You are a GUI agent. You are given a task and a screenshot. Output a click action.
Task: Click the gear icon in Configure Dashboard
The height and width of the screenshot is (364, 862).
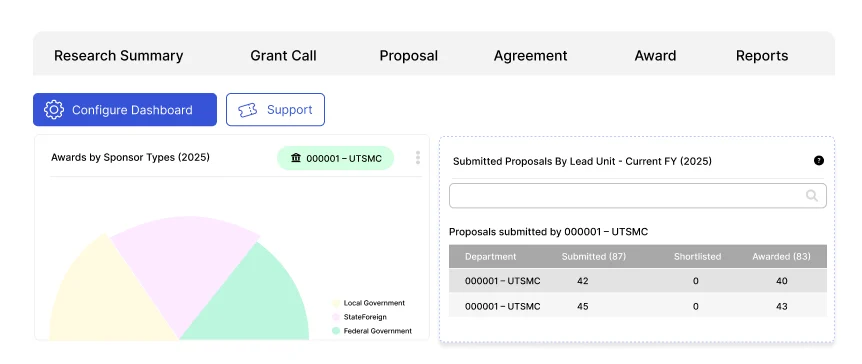pyautogui.click(x=54, y=109)
